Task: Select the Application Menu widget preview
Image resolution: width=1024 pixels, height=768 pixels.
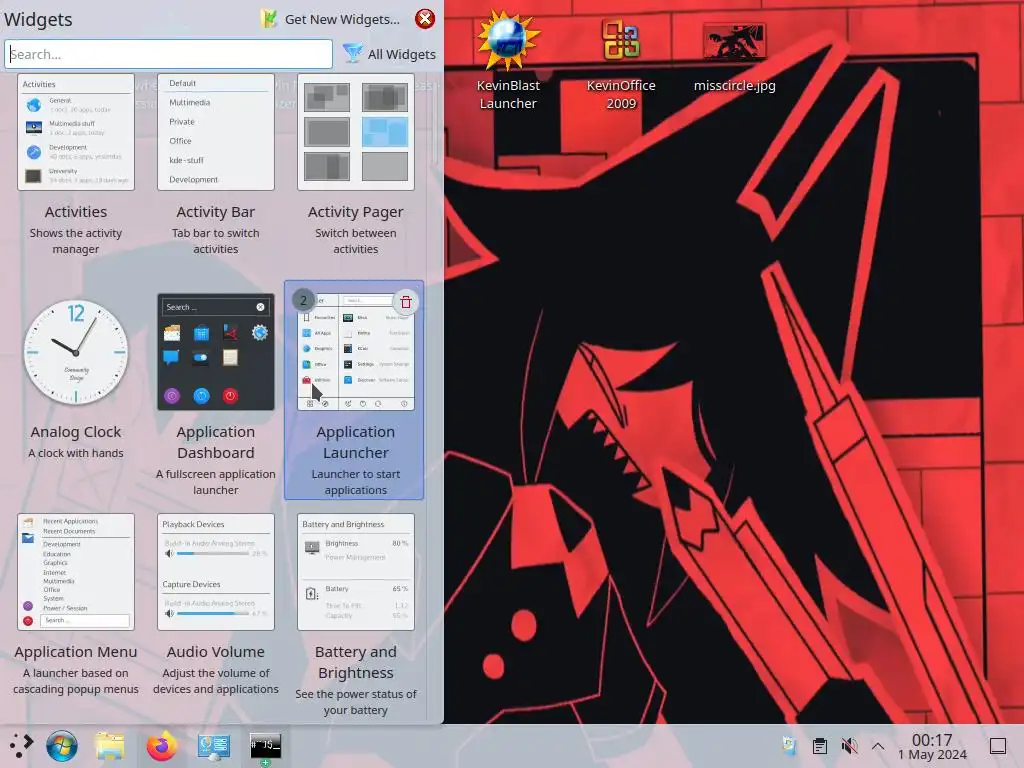Action: [76, 572]
